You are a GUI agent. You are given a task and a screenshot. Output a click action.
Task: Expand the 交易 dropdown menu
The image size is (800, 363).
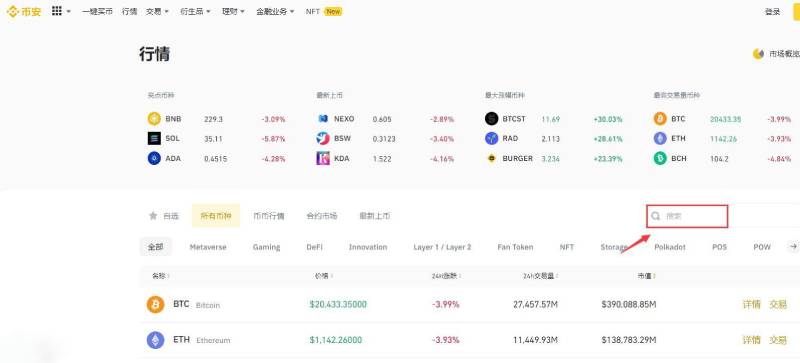166,11
